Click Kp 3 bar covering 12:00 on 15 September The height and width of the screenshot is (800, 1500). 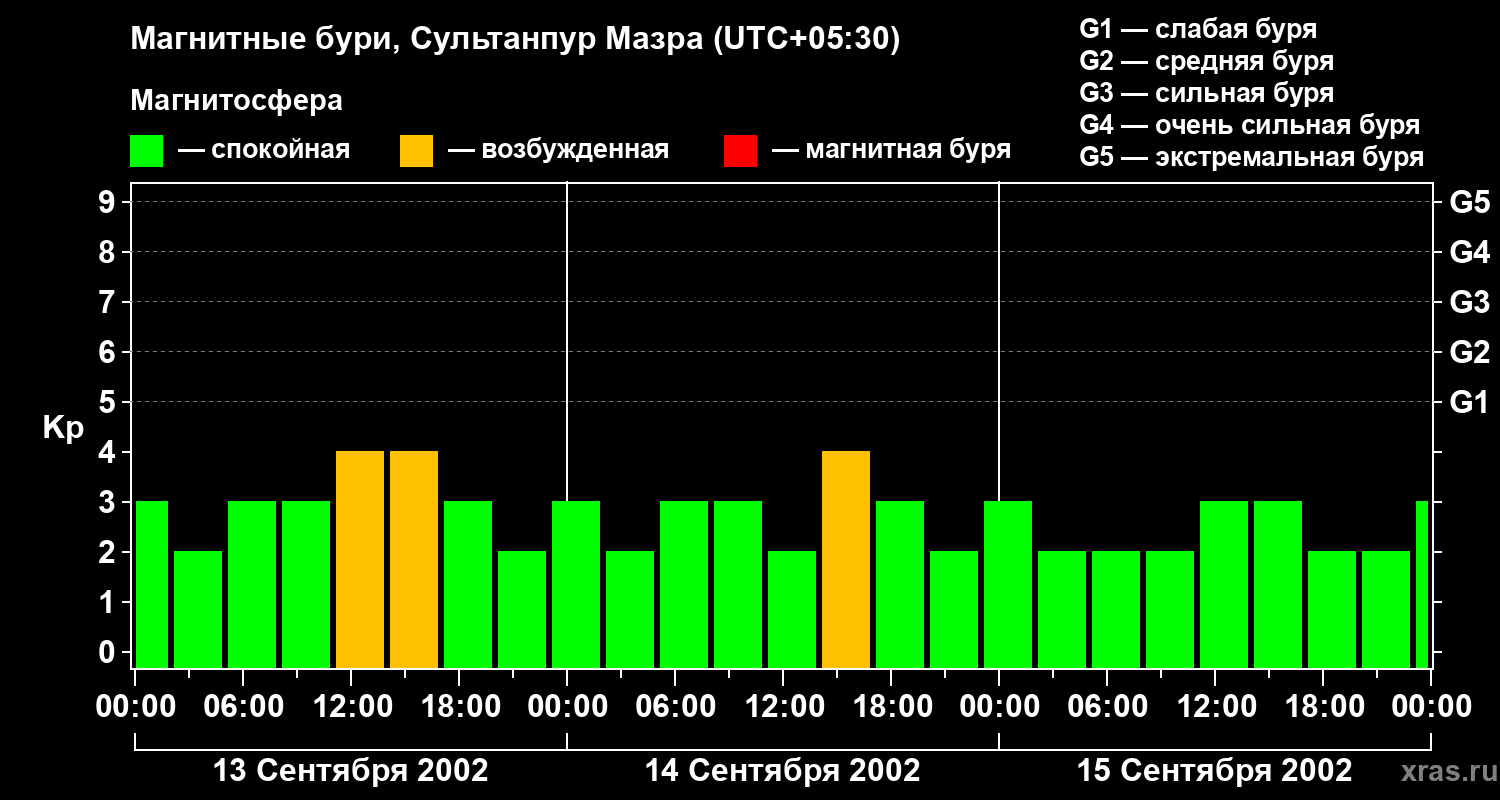(x=1224, y=585)
